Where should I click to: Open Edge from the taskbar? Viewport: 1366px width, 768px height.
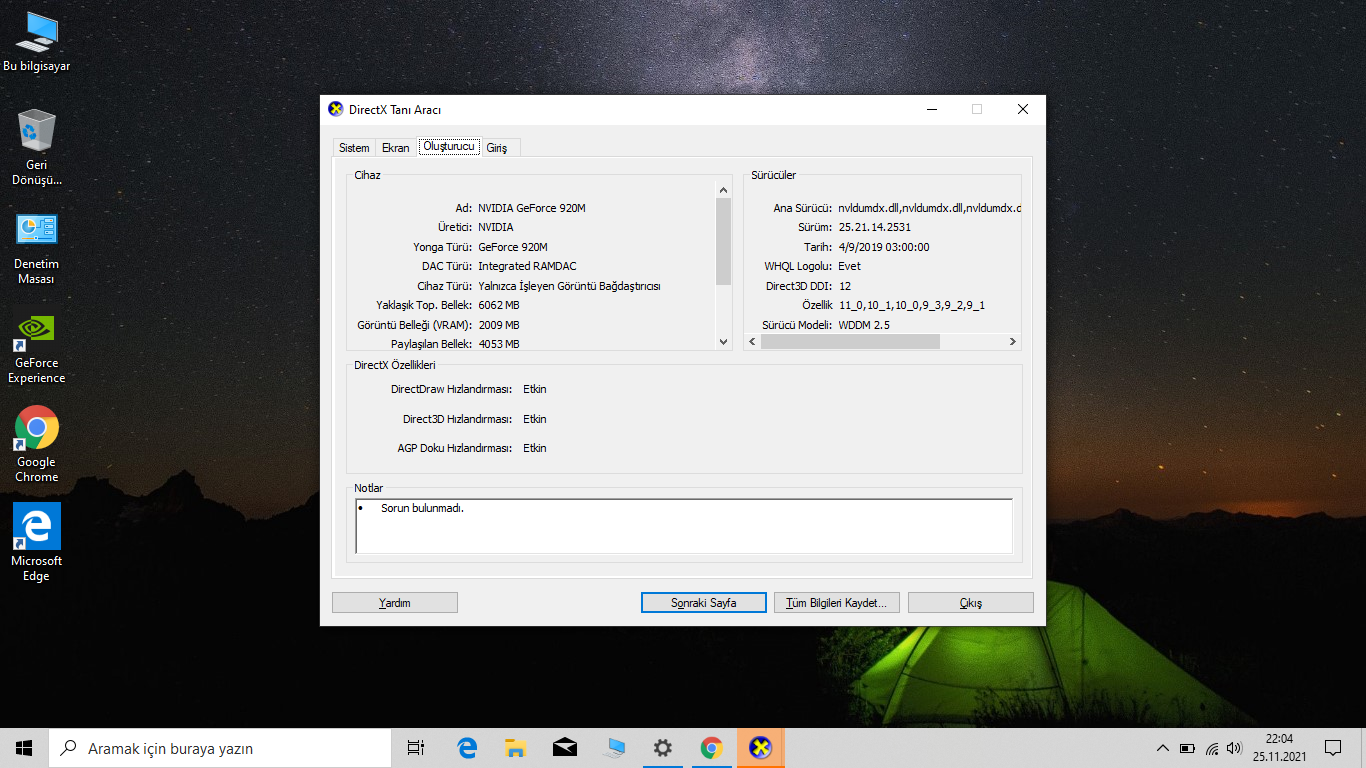pos(467,748)
